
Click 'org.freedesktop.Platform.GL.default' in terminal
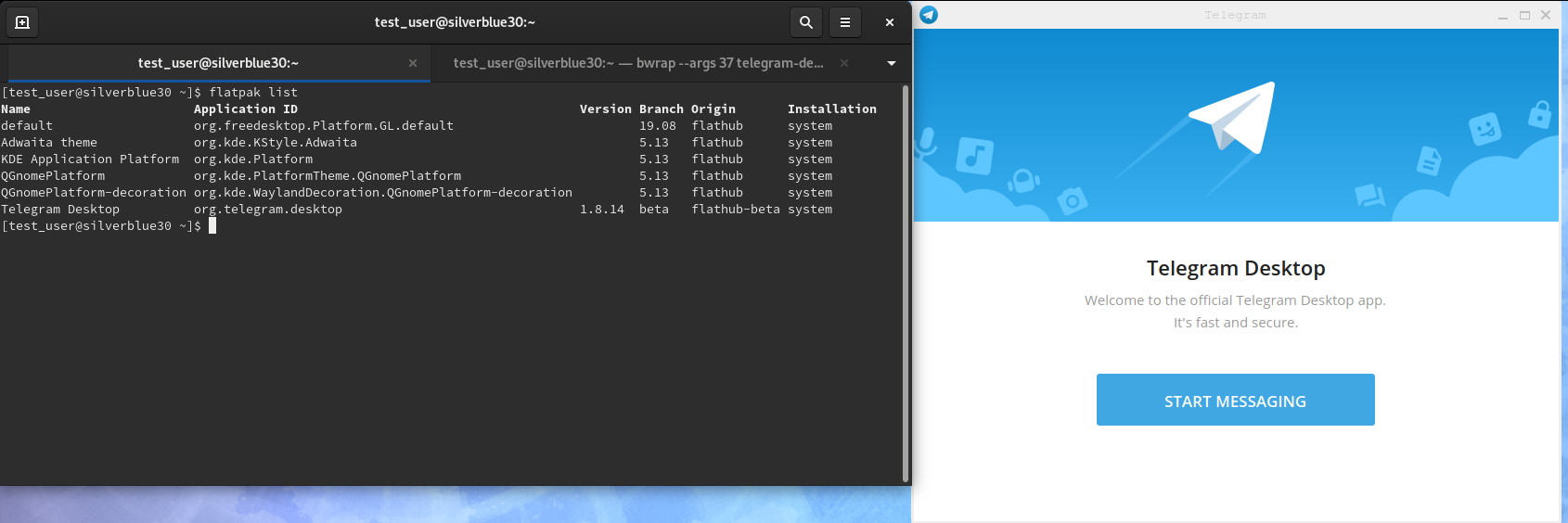point(324,126)
